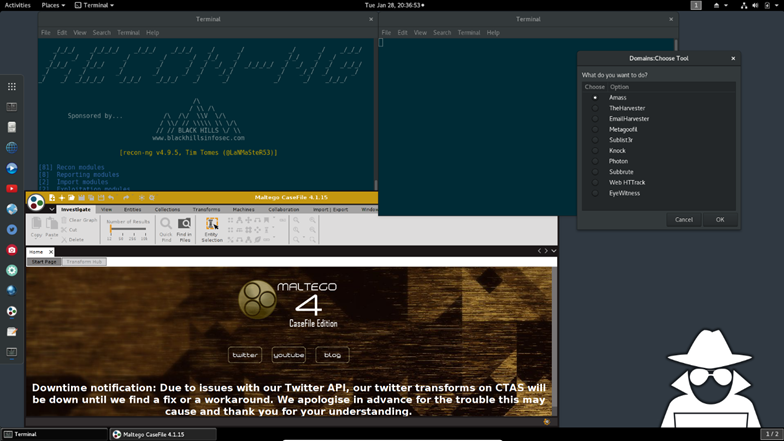Viewport: 784px width, 441px height.
Task: Select the Web HTTrack radio option
Action: pos(595,182)
